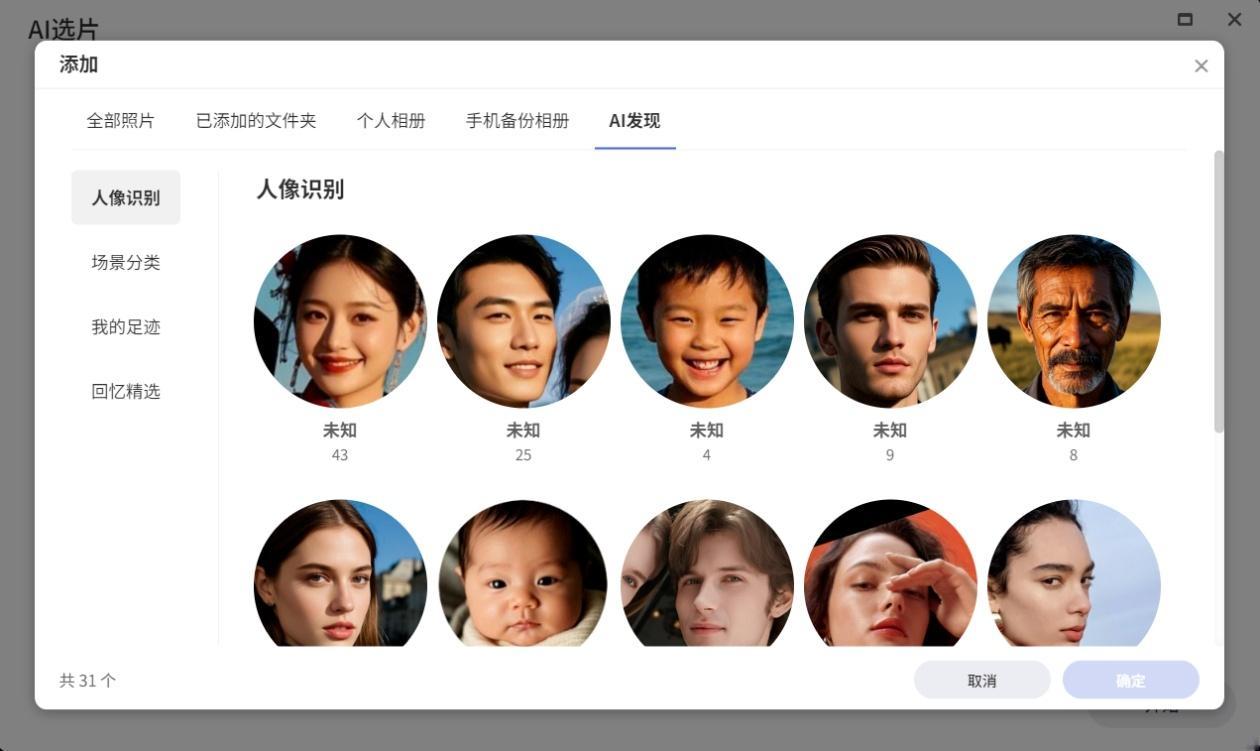Select the man portrait with 25 photos
1260x751 pixels.
(x=524, y=321)
